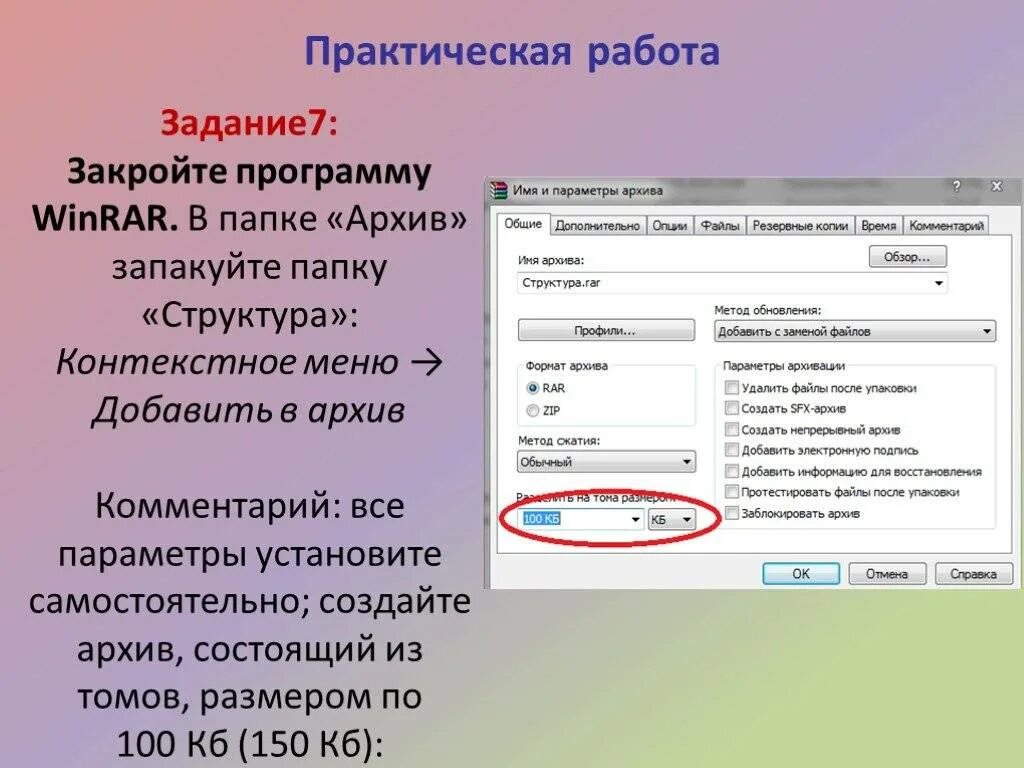Expand the volume size dropdown arrow
The width and height of the screenshot is (1024, 768).
pos(635,519)
